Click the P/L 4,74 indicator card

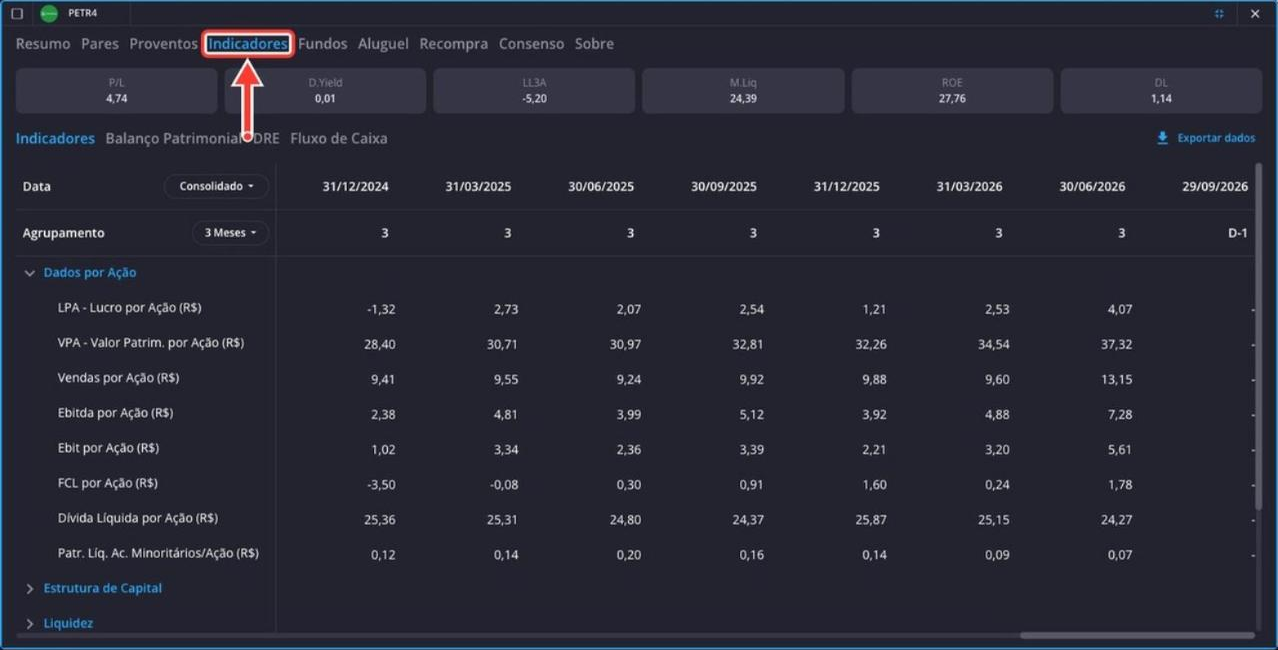[117, 91]
